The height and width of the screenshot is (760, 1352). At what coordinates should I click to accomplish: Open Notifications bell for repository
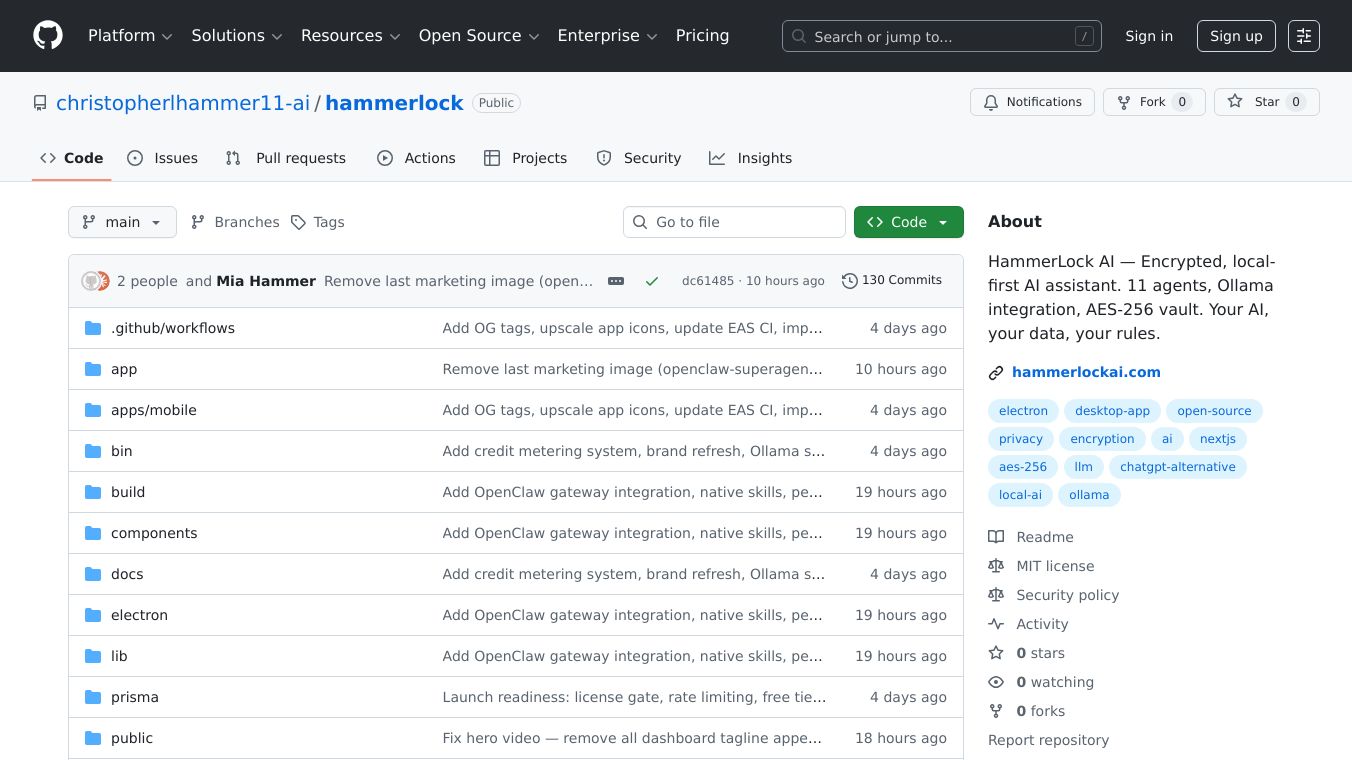pos(1032,102)
